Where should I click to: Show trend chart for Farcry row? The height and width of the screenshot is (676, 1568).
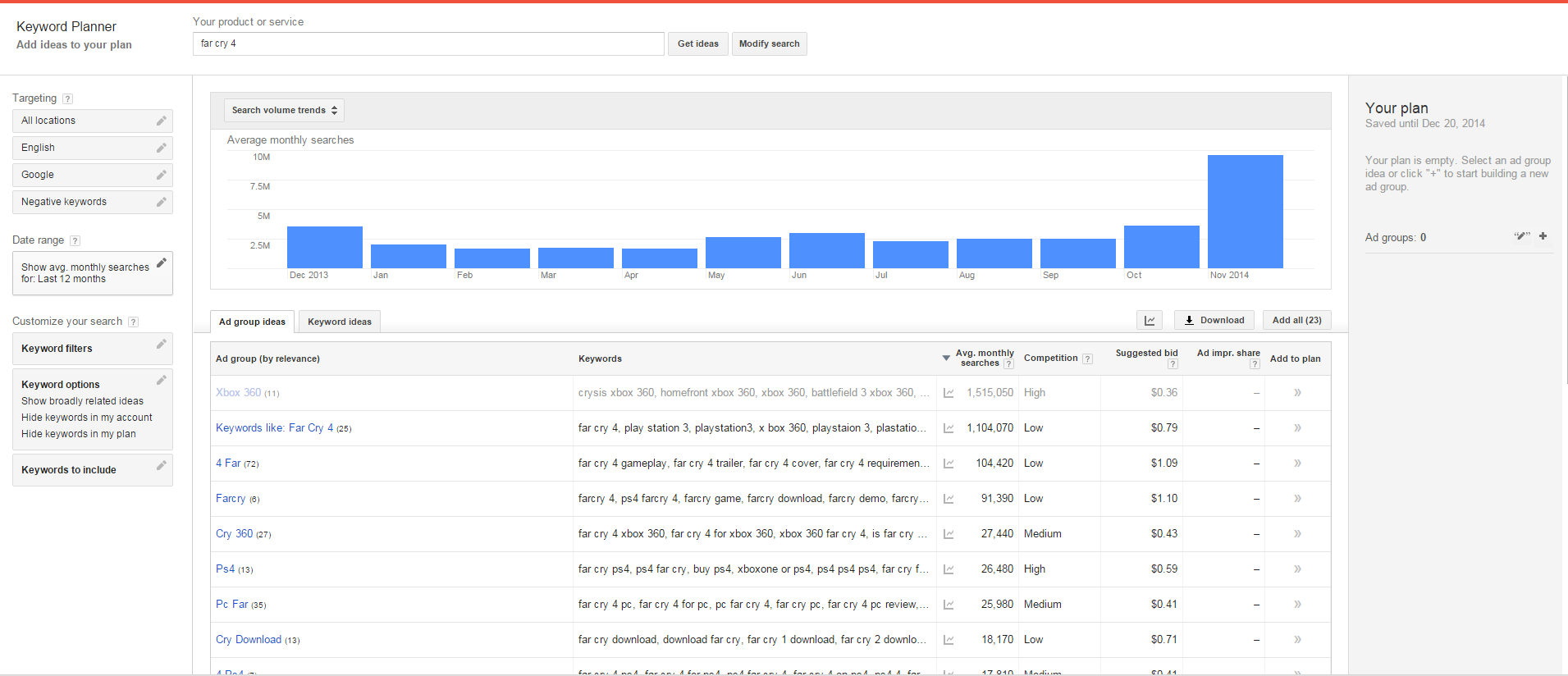(949, 499)
